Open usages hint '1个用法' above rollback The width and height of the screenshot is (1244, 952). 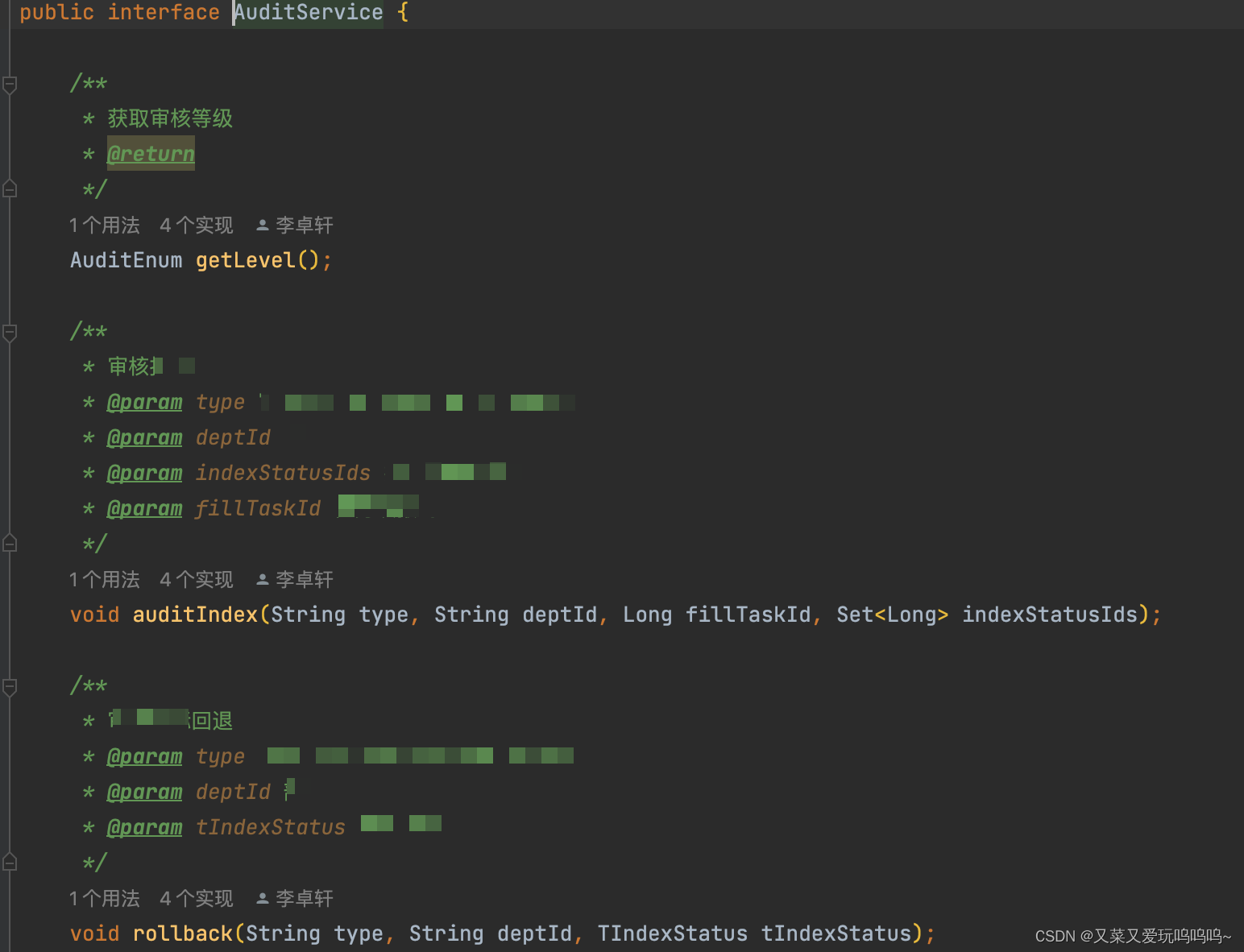tap(105, 899)
